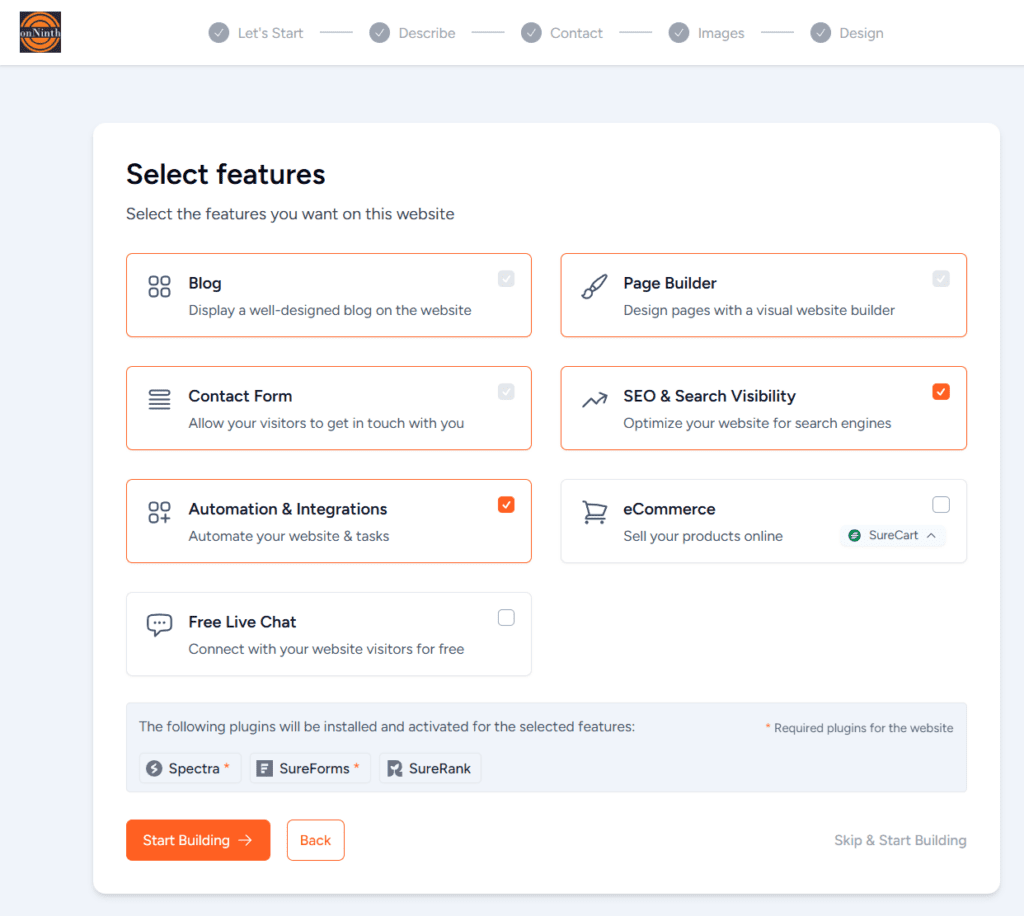Enable the eCommerce checkbox
Image resolution: width=1024 pixels, height=916 pixels.
940,505
